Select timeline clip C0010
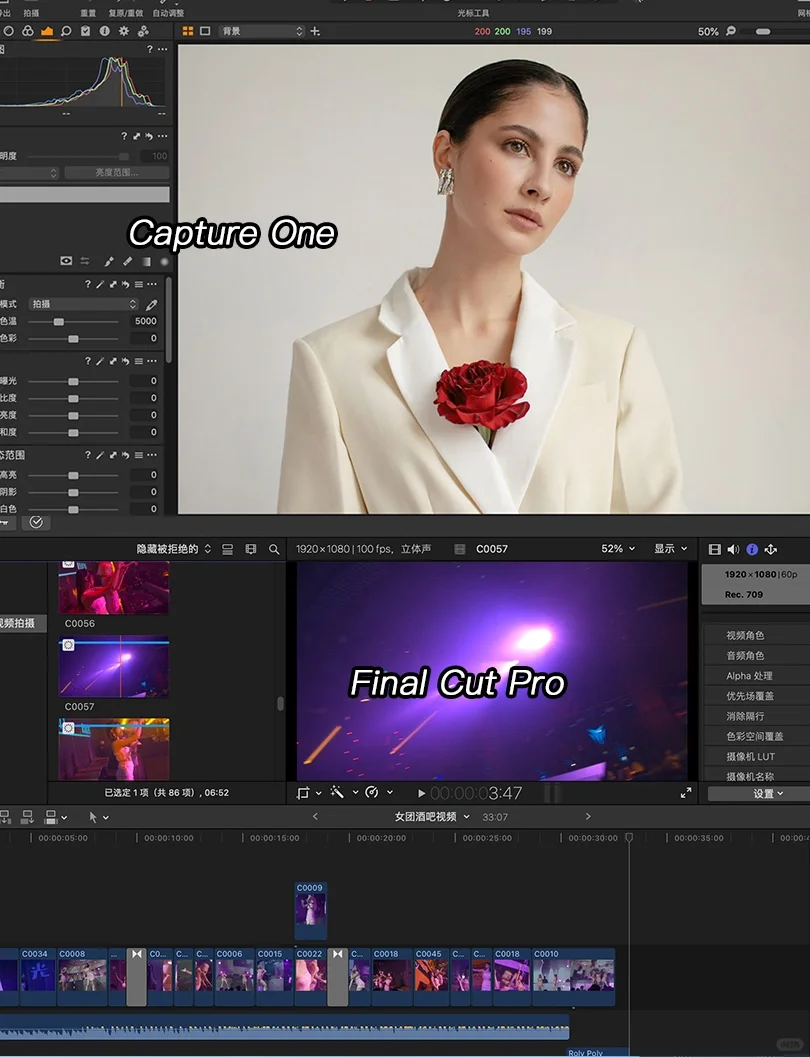810x1057 pixels. pos(573,977)
